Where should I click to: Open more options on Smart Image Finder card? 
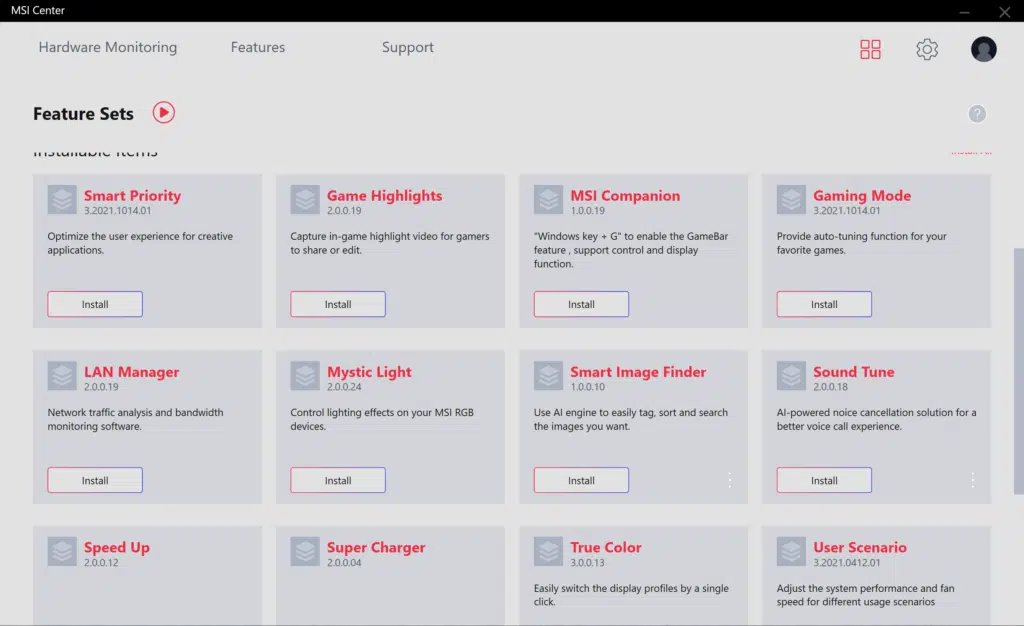tap(729, 480)
